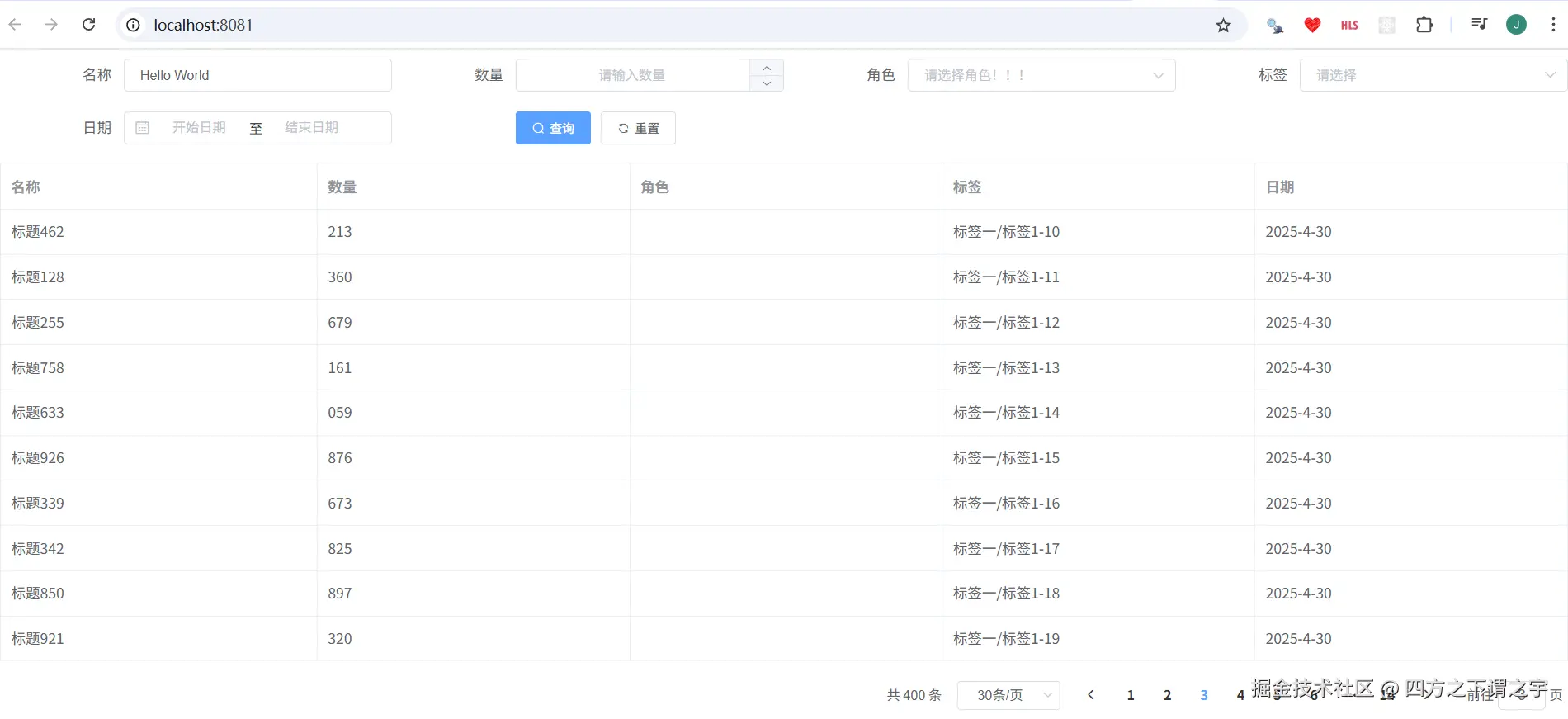Go back using browser back arrow
The height and width of the screenshot is (719, 1568).
click(x=15, y=25)
